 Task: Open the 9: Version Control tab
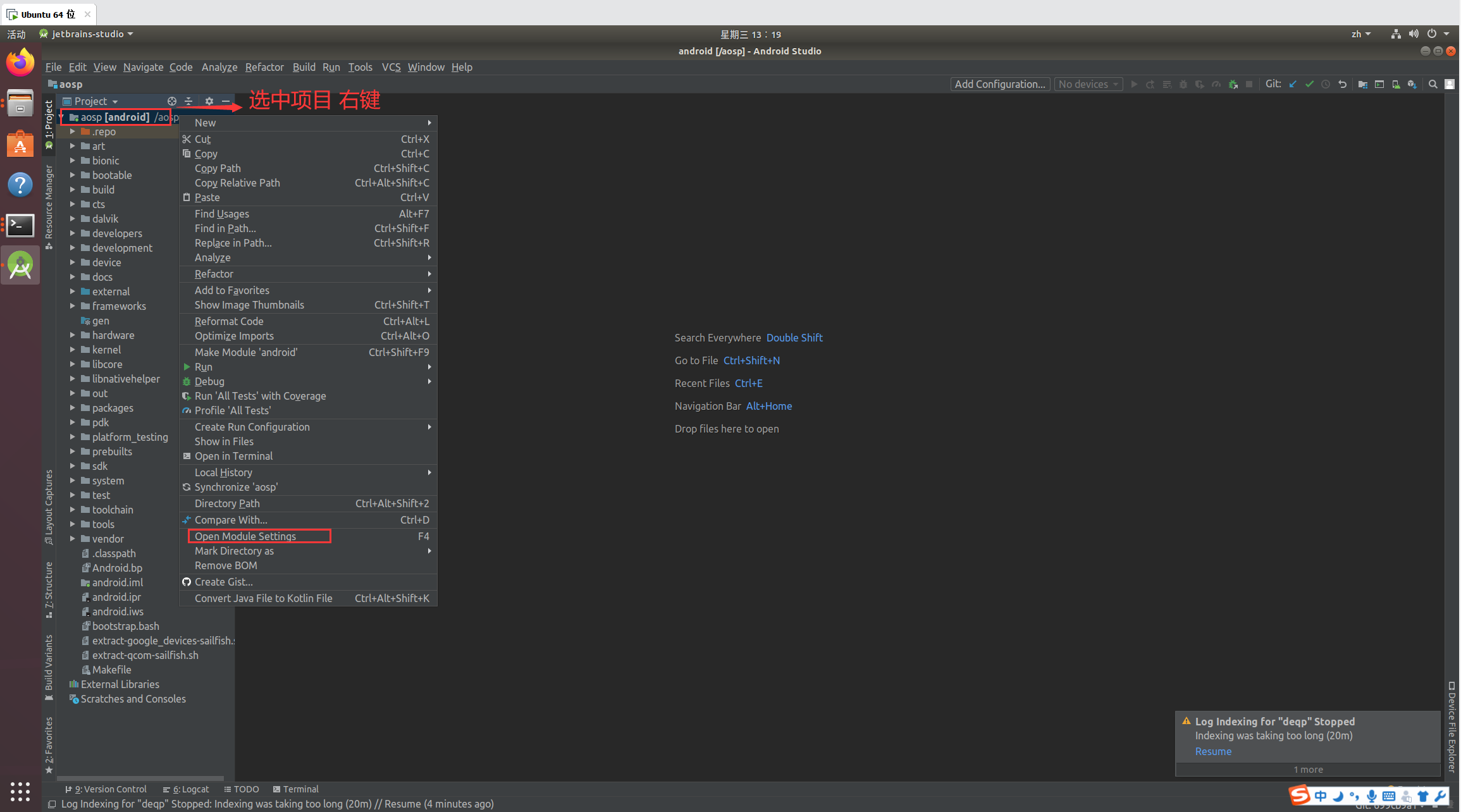pos(106,789)
